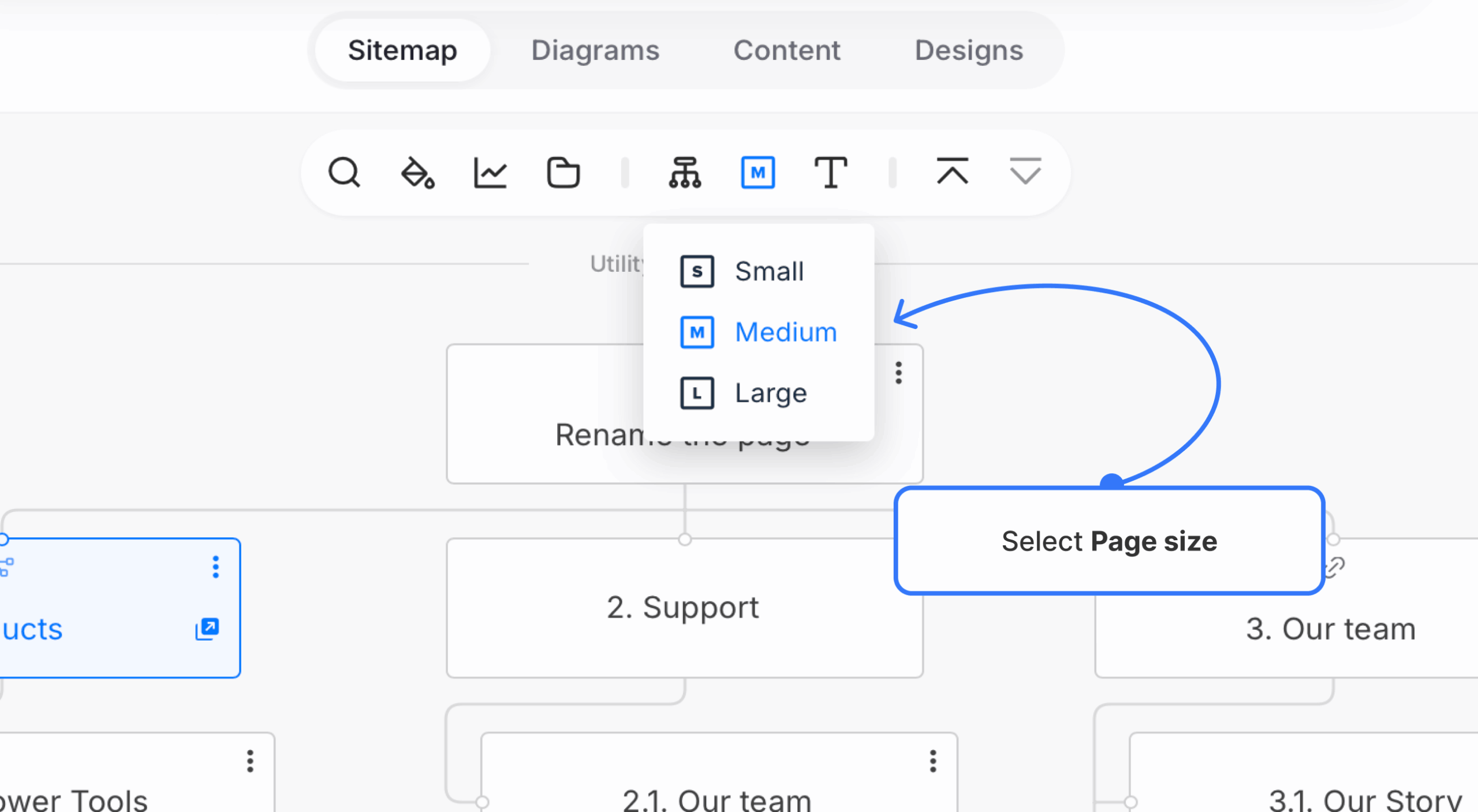
Task: Click the collapse-up arrow toolbar icon
Action: click(953, 171)
